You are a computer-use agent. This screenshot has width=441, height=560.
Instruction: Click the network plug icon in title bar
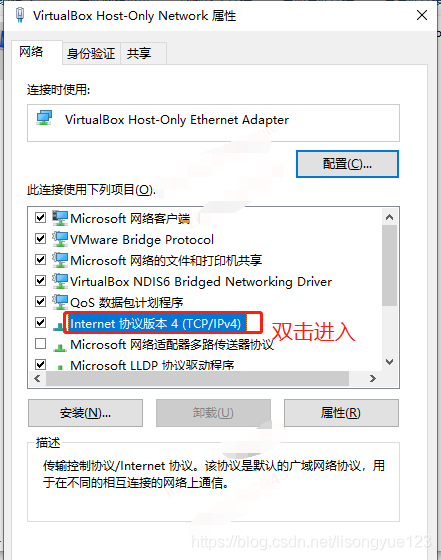[x=20, y=15]
